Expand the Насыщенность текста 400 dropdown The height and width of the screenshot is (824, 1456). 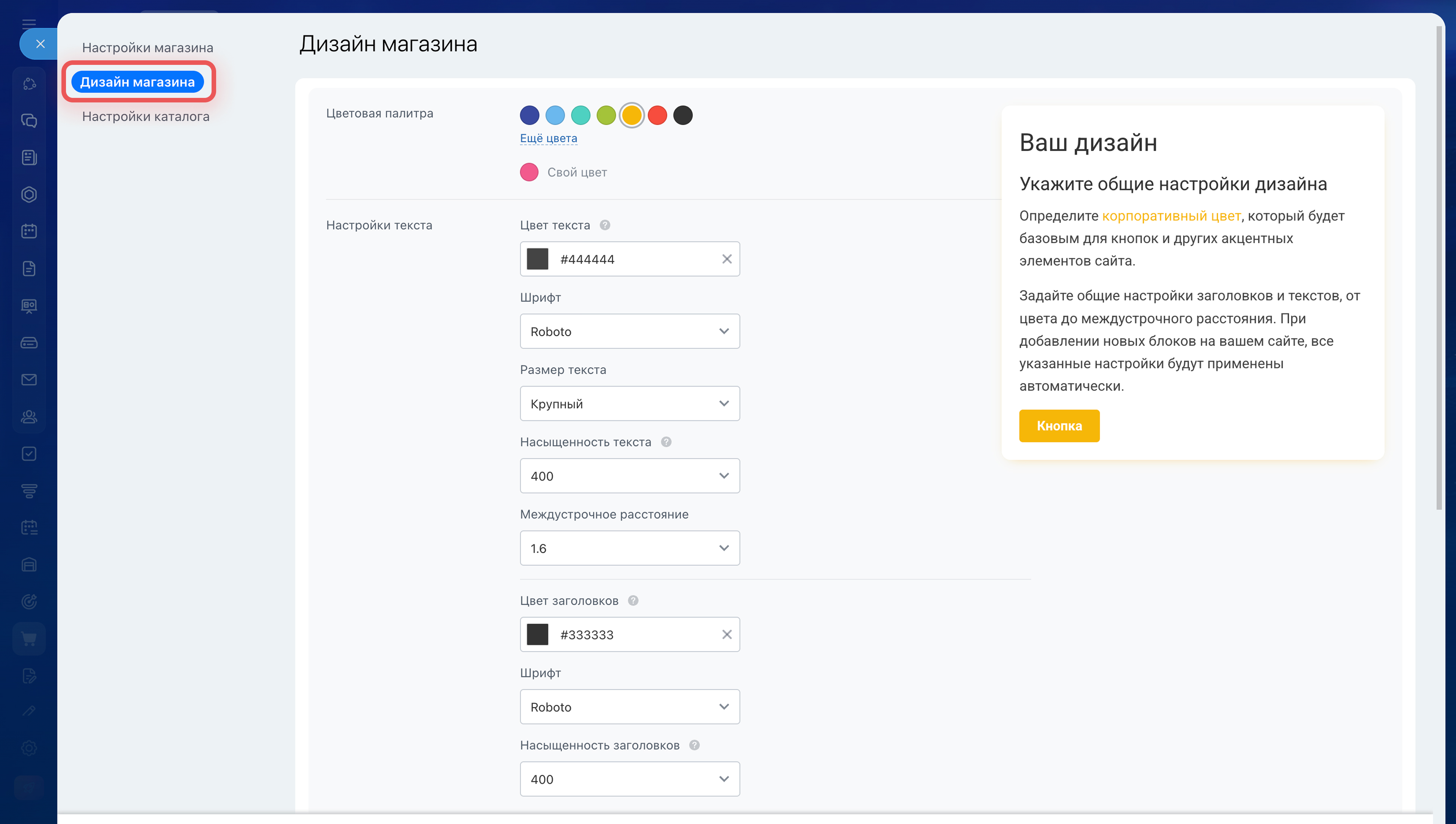629,476
